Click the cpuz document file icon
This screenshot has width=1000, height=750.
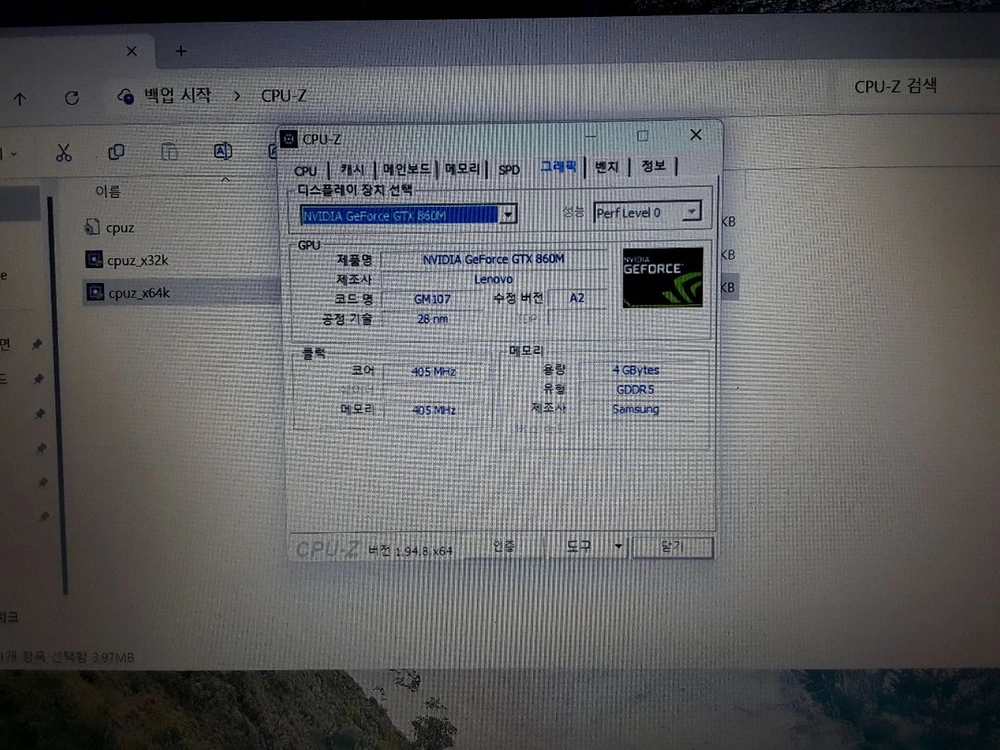pos(92,226)
